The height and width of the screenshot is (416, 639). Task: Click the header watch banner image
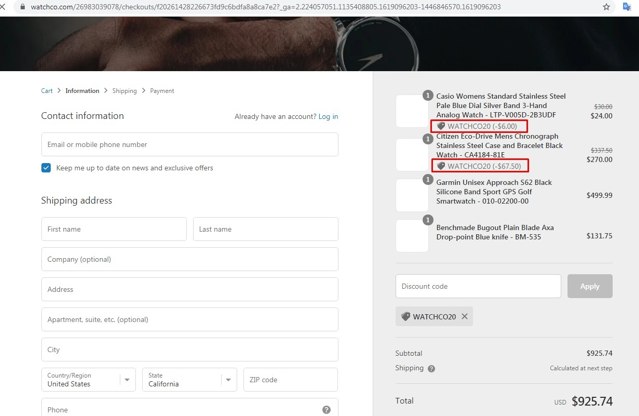[320, 44]
